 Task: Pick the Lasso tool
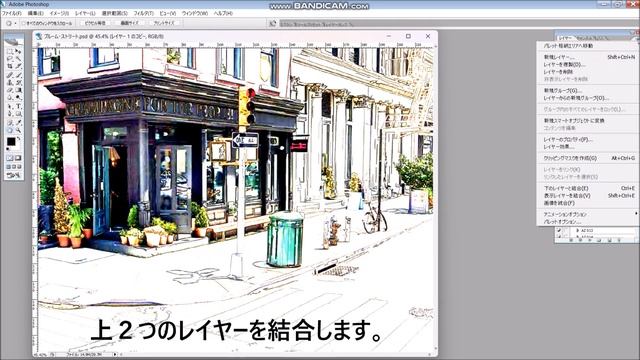[x=10, y=58]
